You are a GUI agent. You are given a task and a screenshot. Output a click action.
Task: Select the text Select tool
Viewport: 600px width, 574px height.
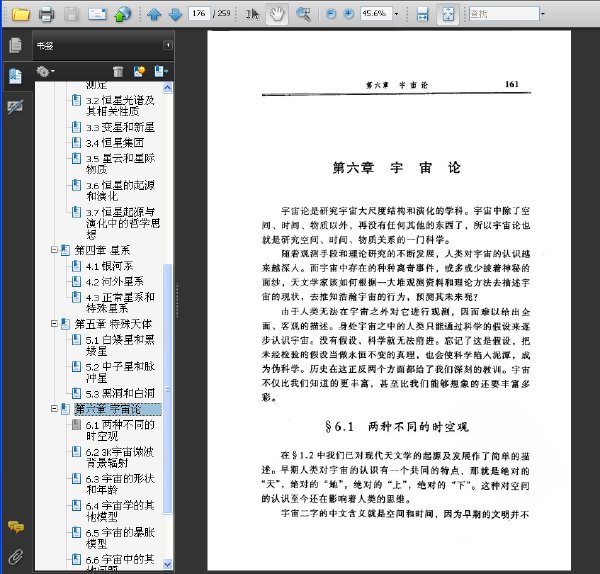pyautogui.click(x=252, y=15)
